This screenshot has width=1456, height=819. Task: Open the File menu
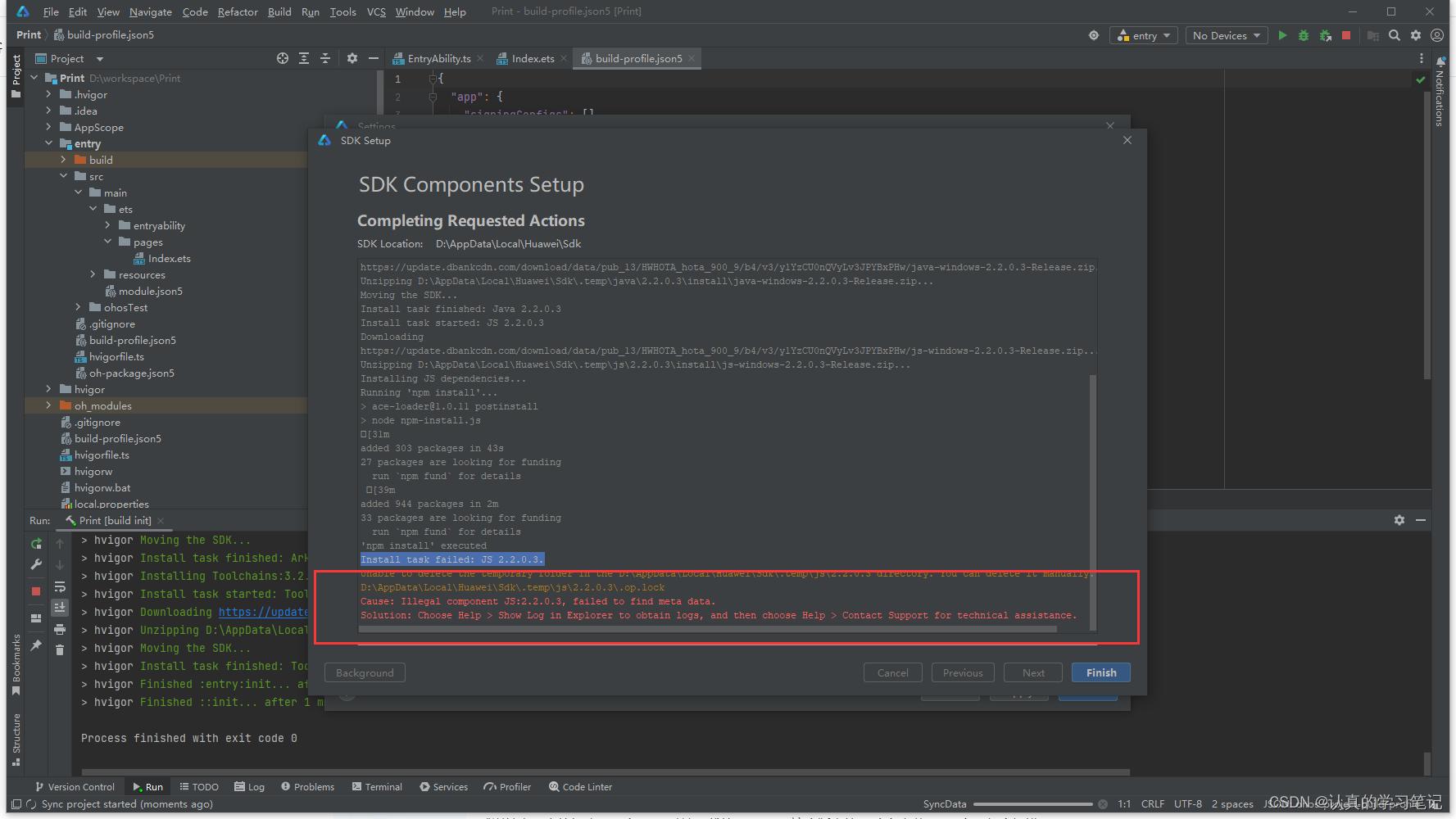click(51, 11)
